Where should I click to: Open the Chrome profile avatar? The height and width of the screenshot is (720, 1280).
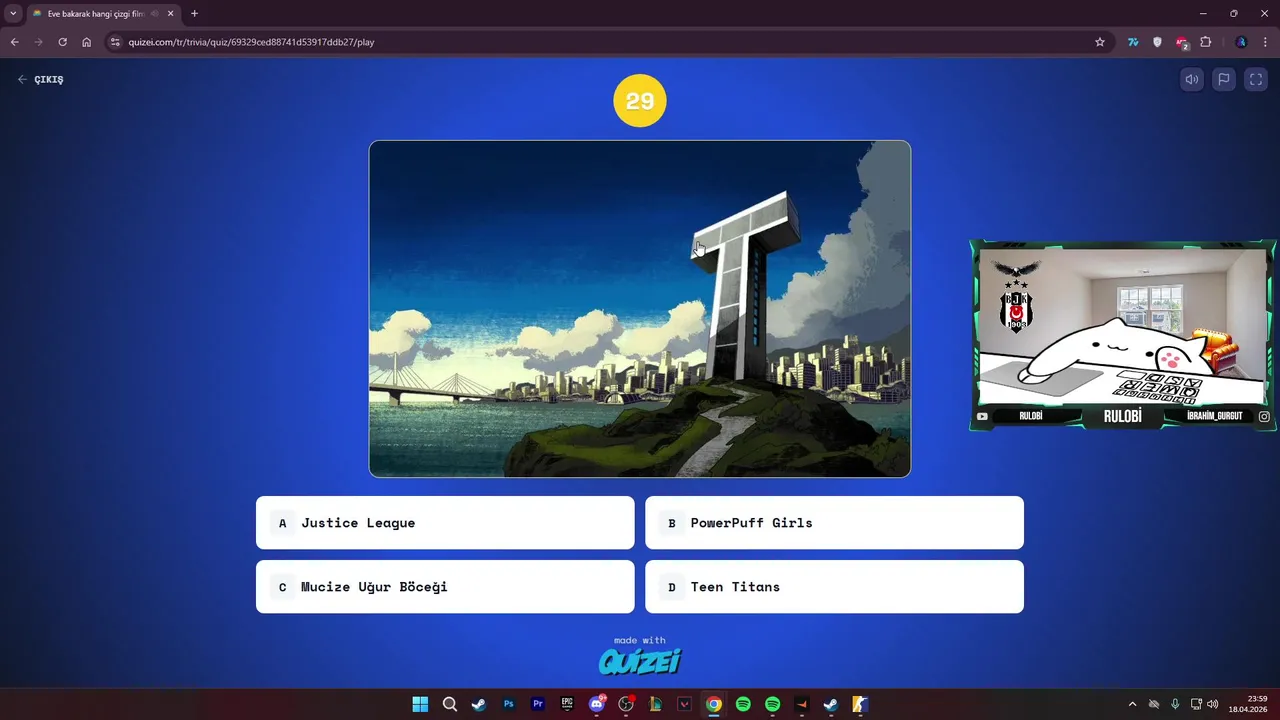[x=1241, y=42]
